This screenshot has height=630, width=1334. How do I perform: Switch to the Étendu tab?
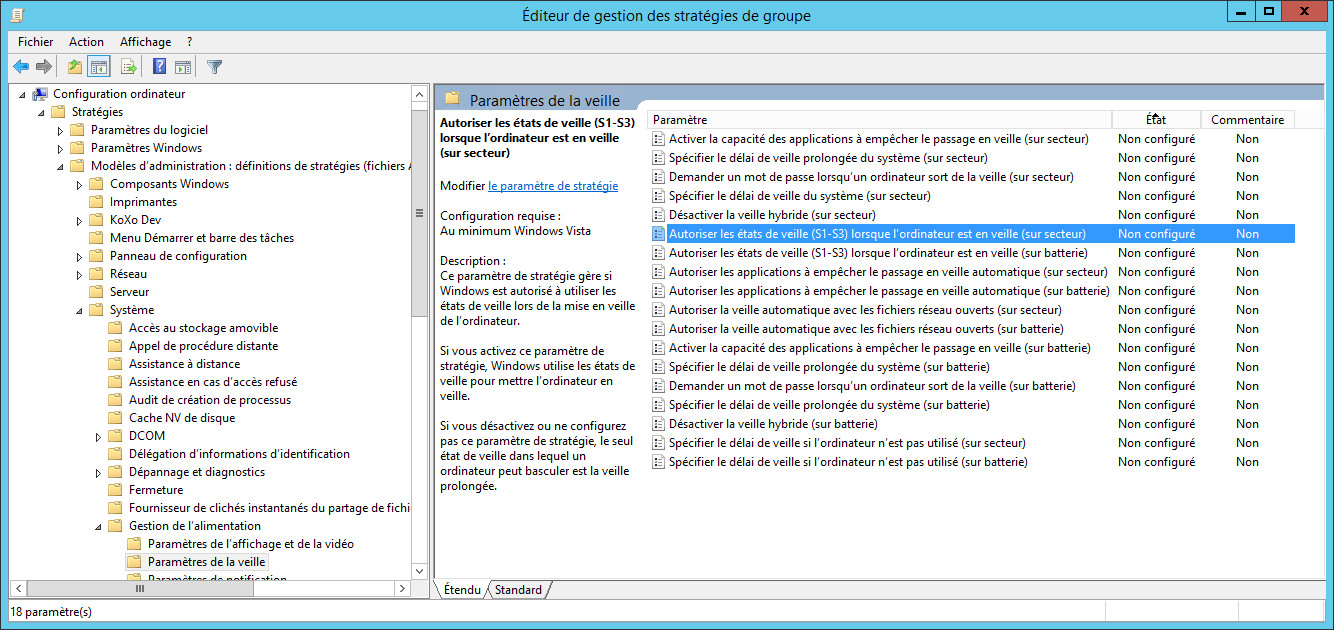point(463,590)
